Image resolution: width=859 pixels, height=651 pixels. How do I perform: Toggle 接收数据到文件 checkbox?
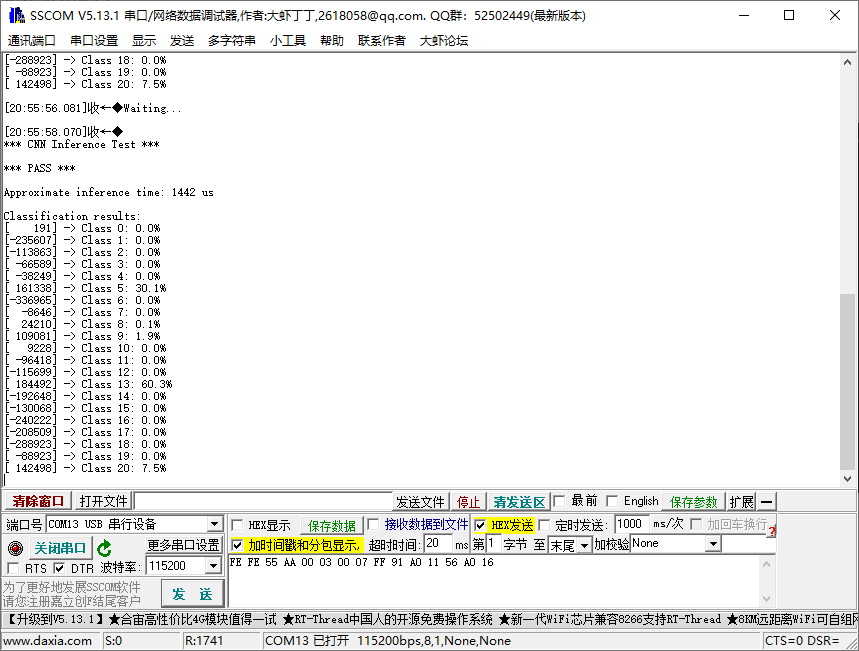[x=373, y=524]
